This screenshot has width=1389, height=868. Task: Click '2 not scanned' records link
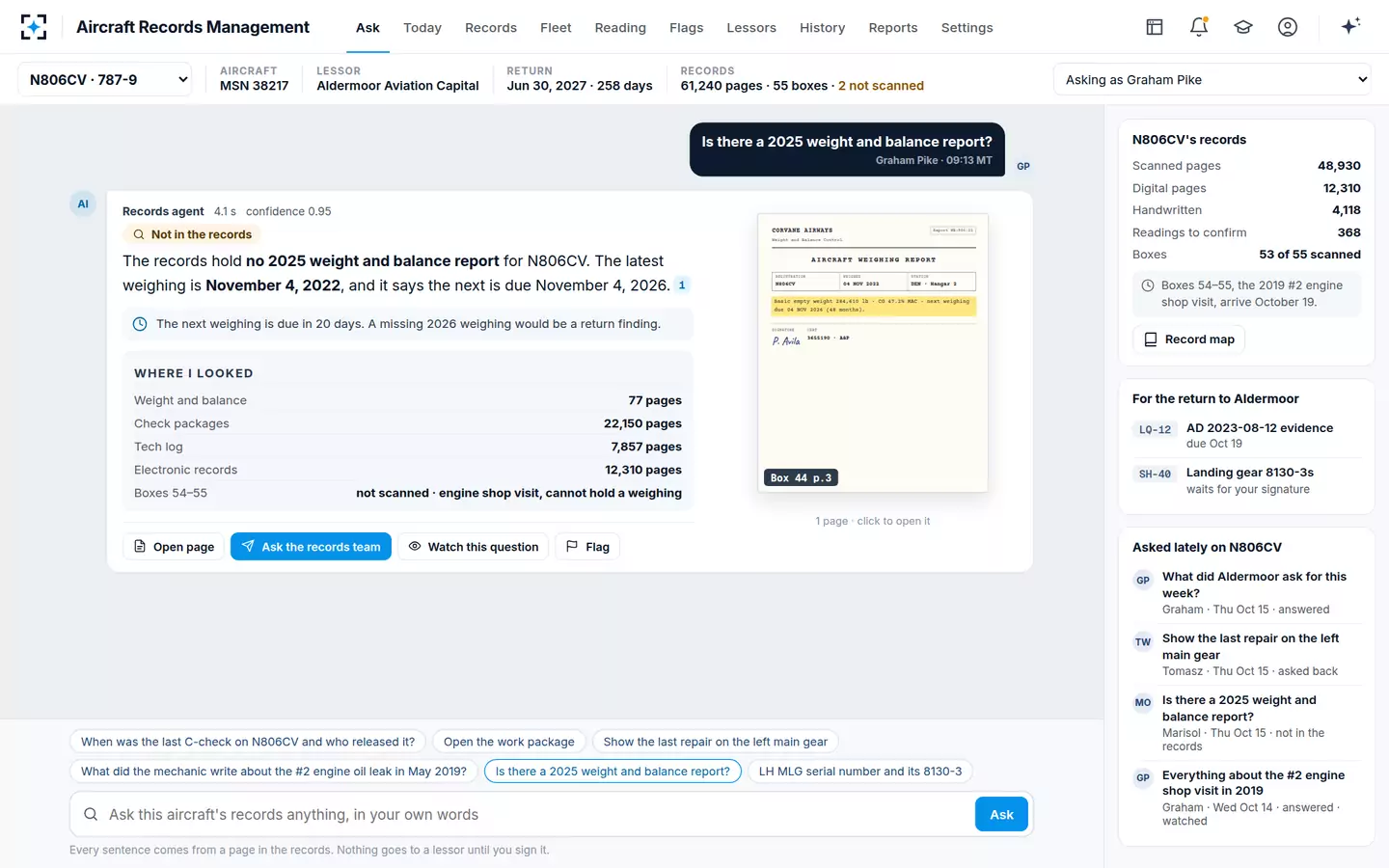click(881, 86)
